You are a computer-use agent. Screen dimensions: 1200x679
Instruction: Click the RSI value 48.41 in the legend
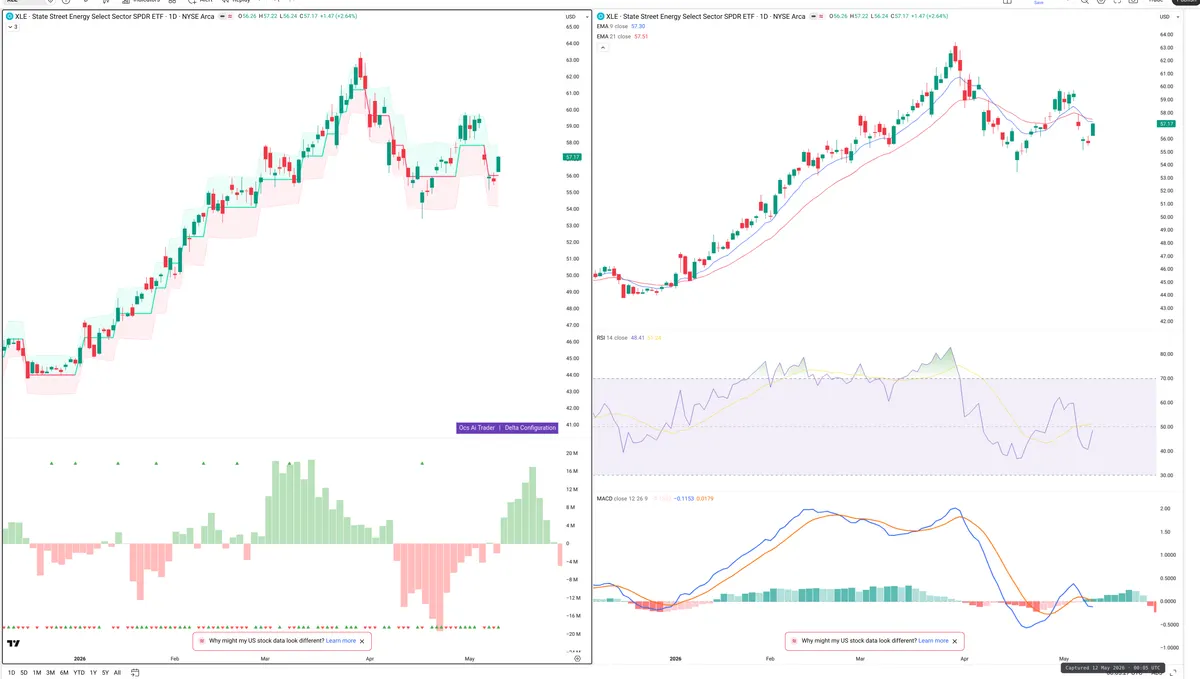(638, 338)
